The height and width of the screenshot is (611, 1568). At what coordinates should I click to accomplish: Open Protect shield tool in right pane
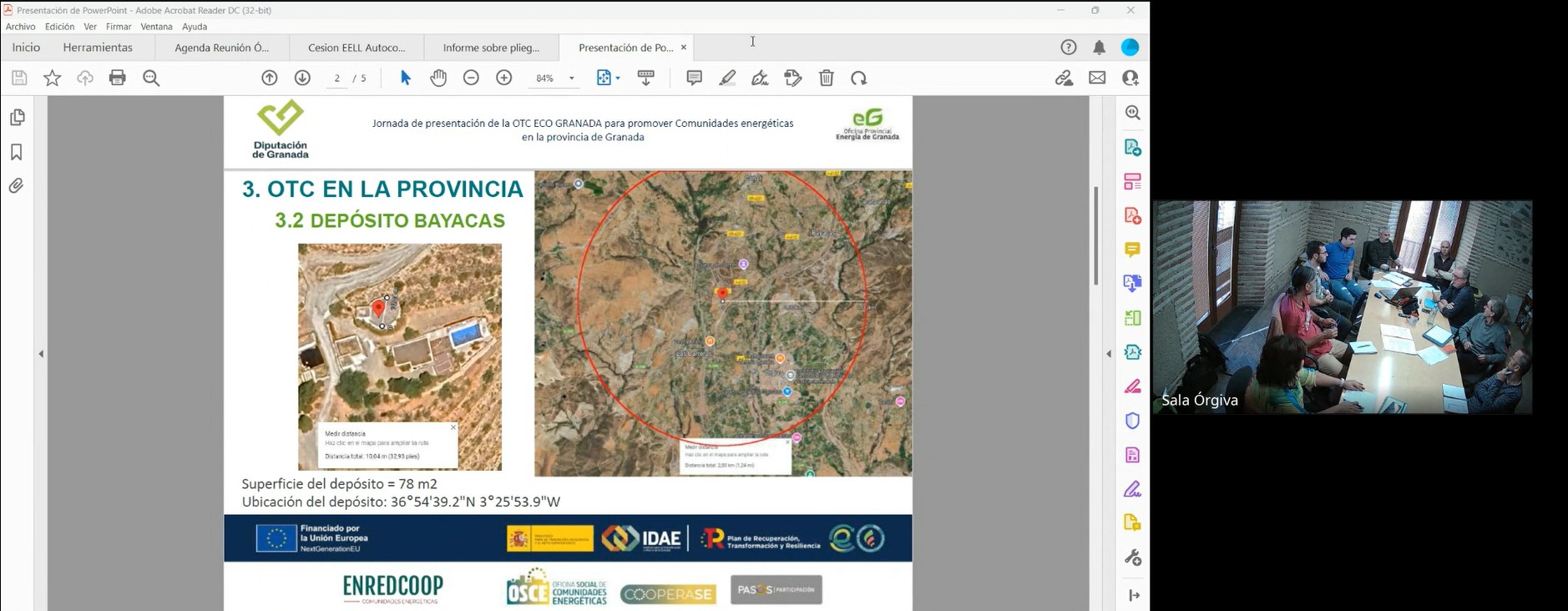[x=1133, y=421]
